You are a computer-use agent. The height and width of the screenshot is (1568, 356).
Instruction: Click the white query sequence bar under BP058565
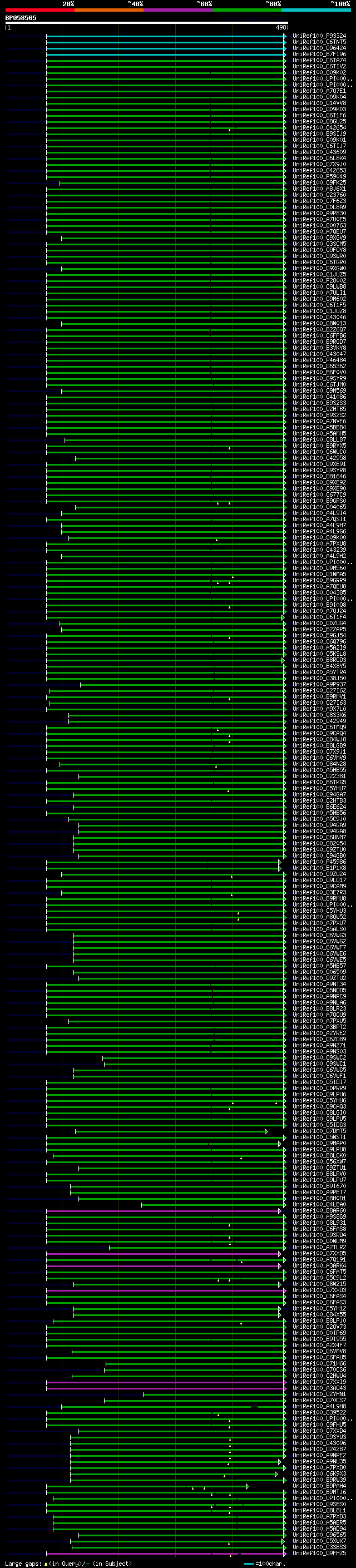[147, 22]
